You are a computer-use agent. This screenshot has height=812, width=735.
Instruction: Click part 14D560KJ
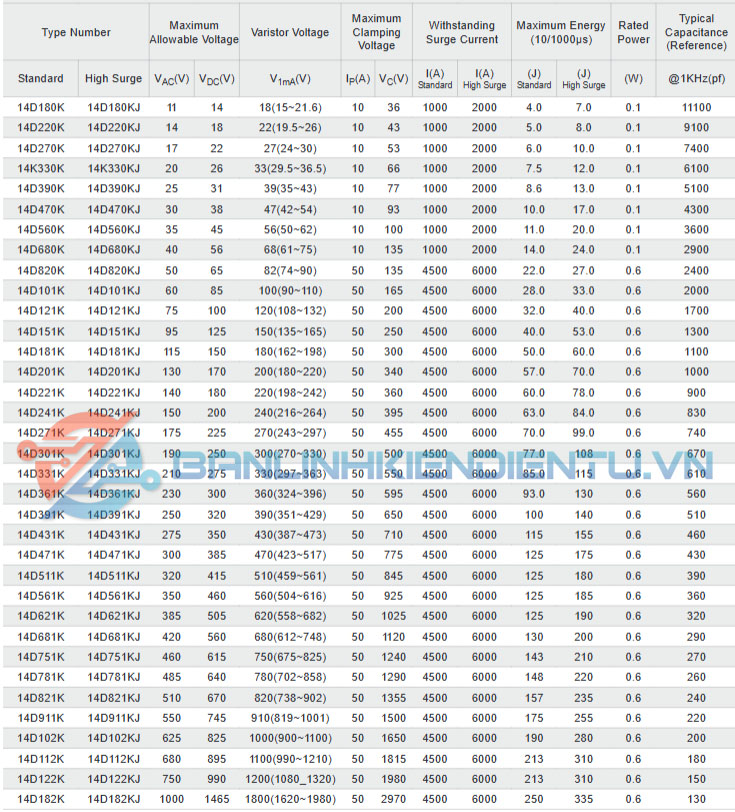coord(114,229)
